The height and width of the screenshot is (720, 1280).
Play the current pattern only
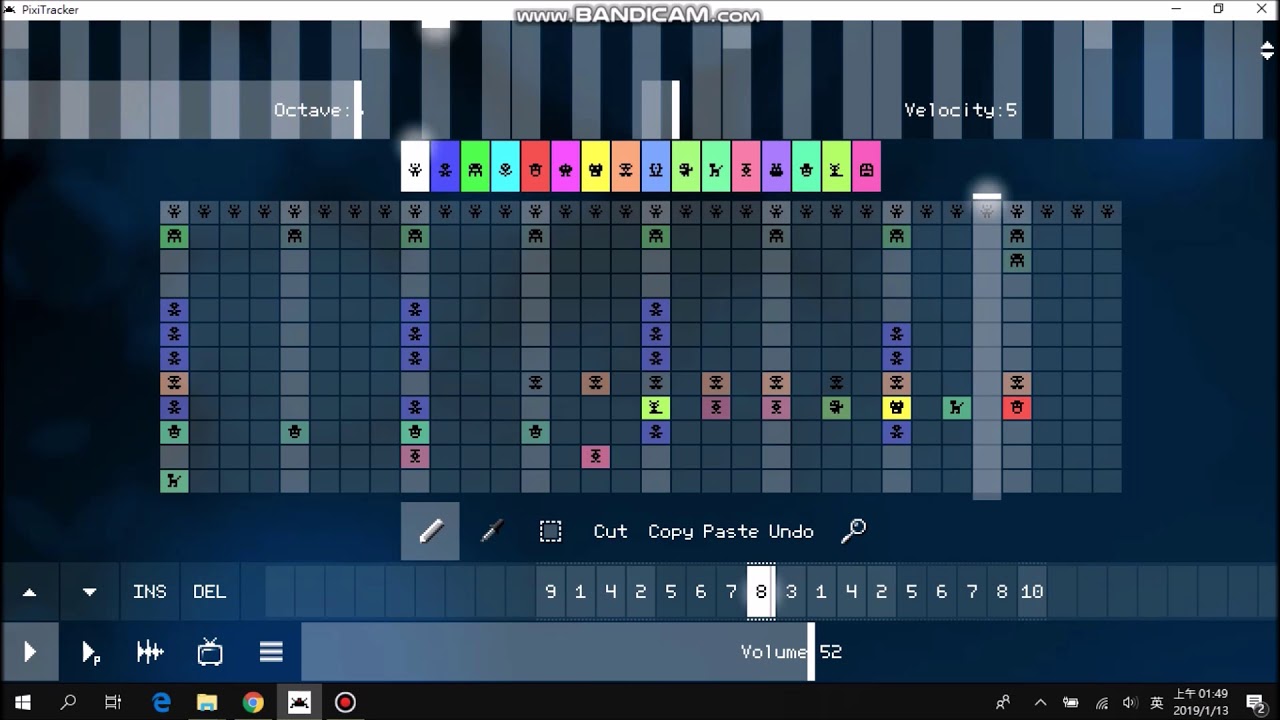point(90,652)
